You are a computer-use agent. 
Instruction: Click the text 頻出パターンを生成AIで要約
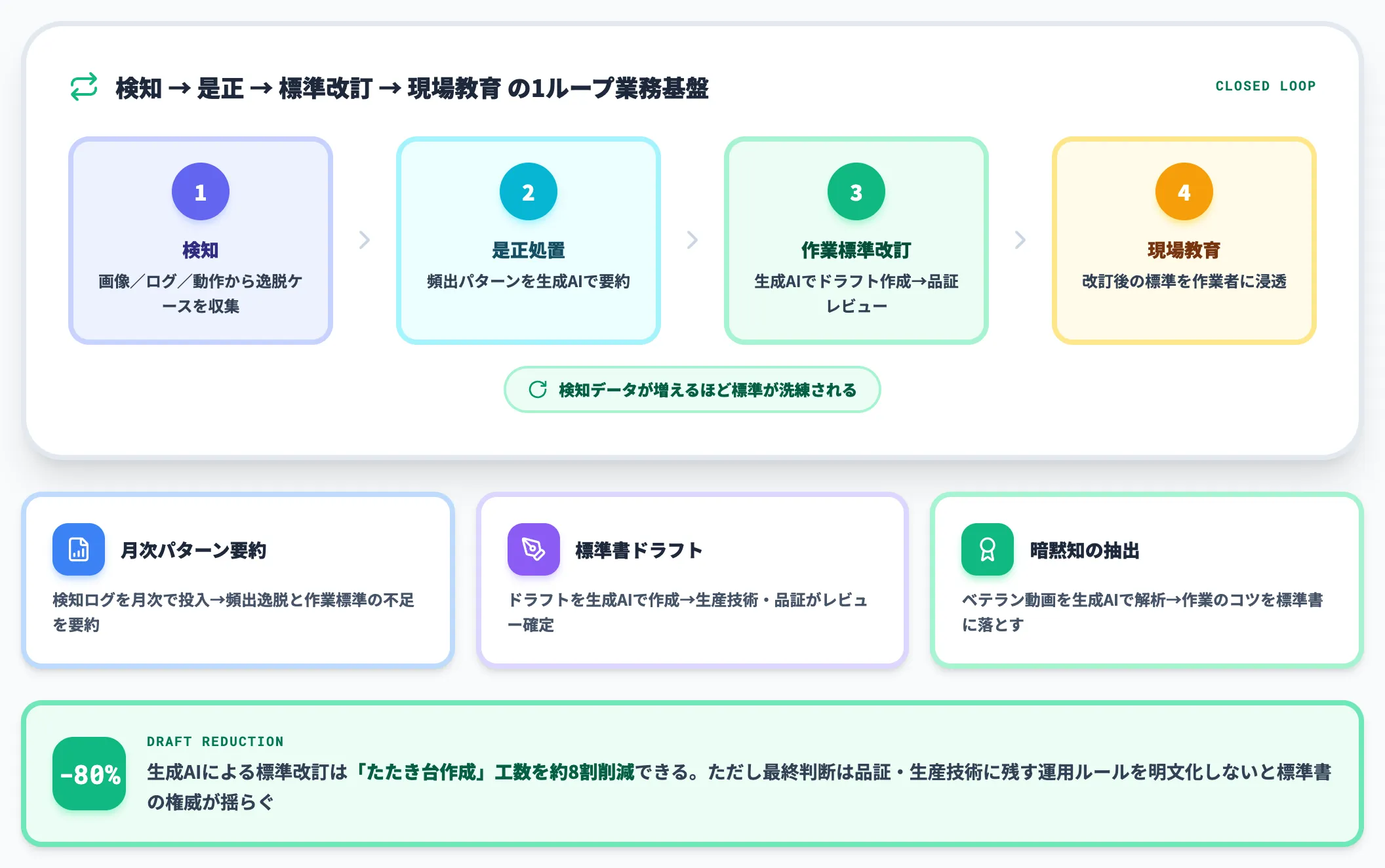point(529,281)
